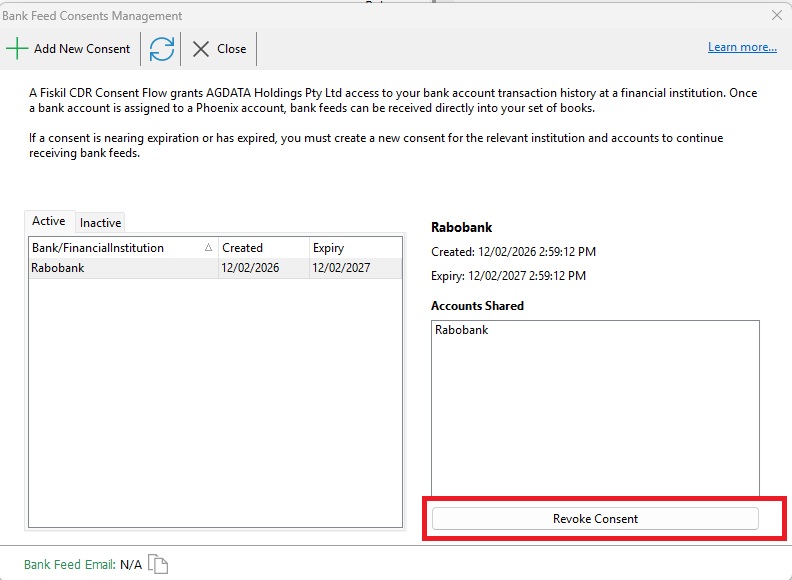The image size is (792, 580).
Task: Open the Learn more... link
Action: pyautogui.click(x=742, y=47)
